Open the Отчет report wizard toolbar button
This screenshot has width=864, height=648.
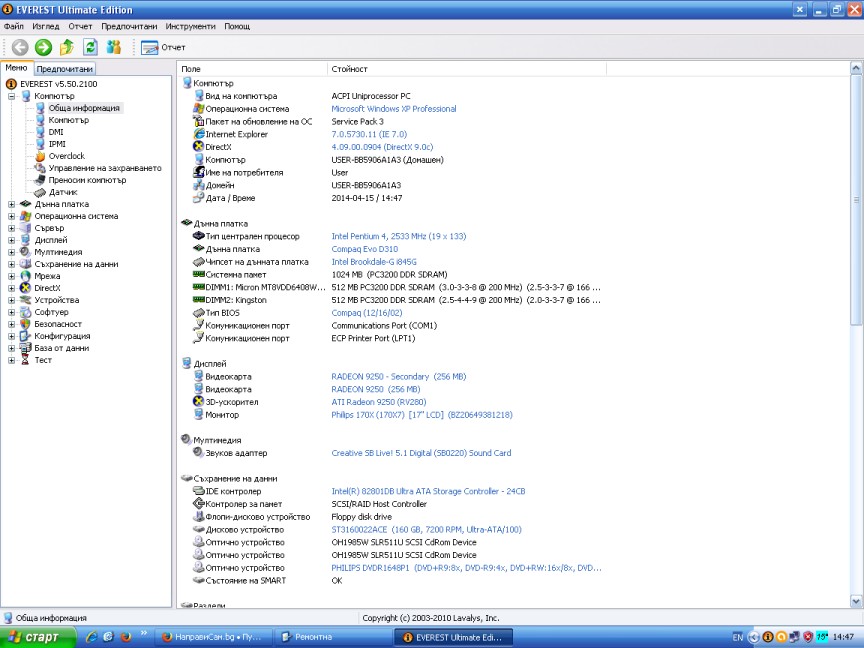coord(163,47)
